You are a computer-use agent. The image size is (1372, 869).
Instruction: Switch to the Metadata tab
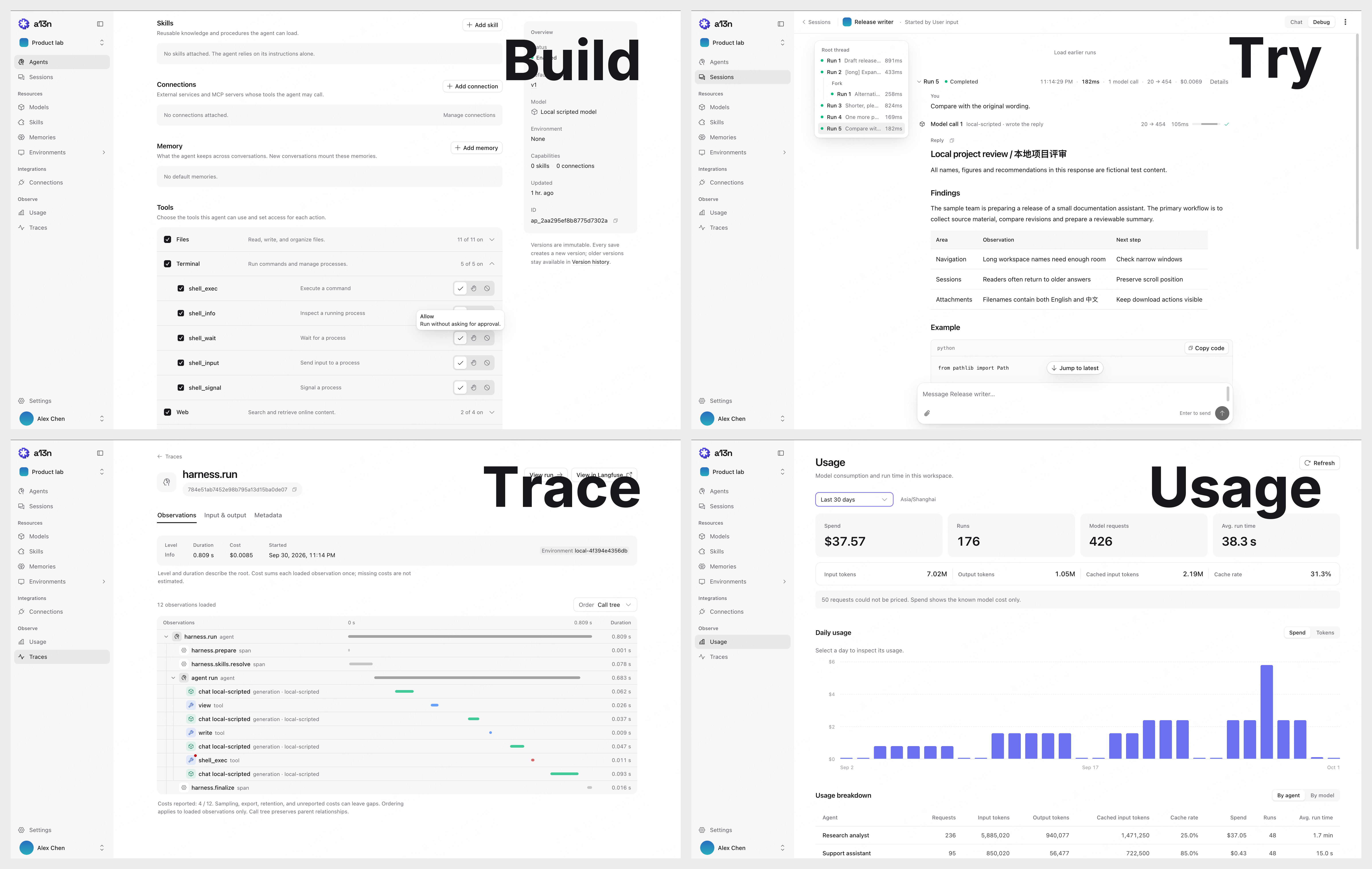coord(268,515)
